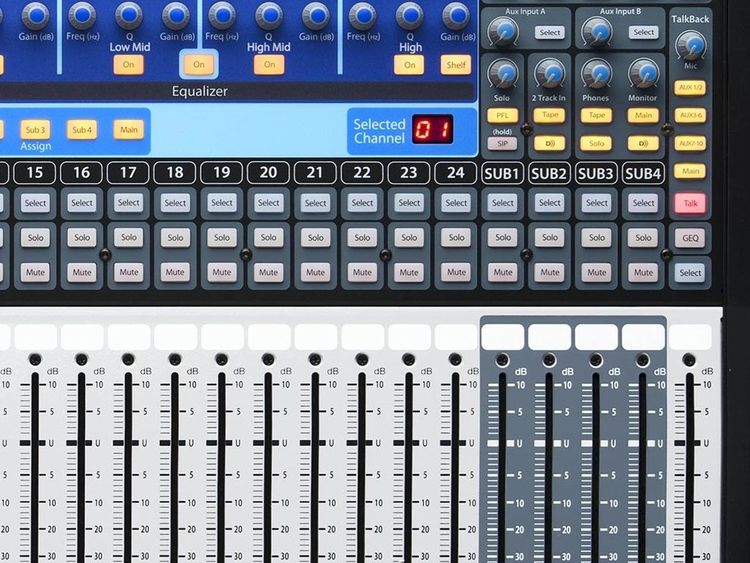Viewport: 750px width, 563px height.
Task: Click the Select button below GEQ
Action: coord(690,273)
